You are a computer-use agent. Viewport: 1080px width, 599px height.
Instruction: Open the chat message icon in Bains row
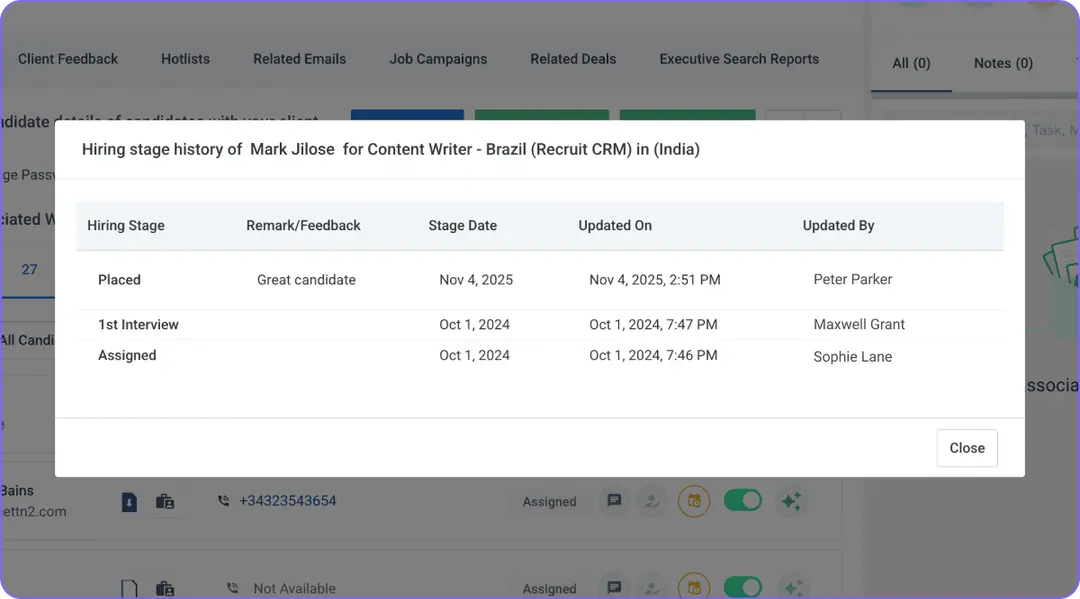pyautogui.click(x=614, y=501)
